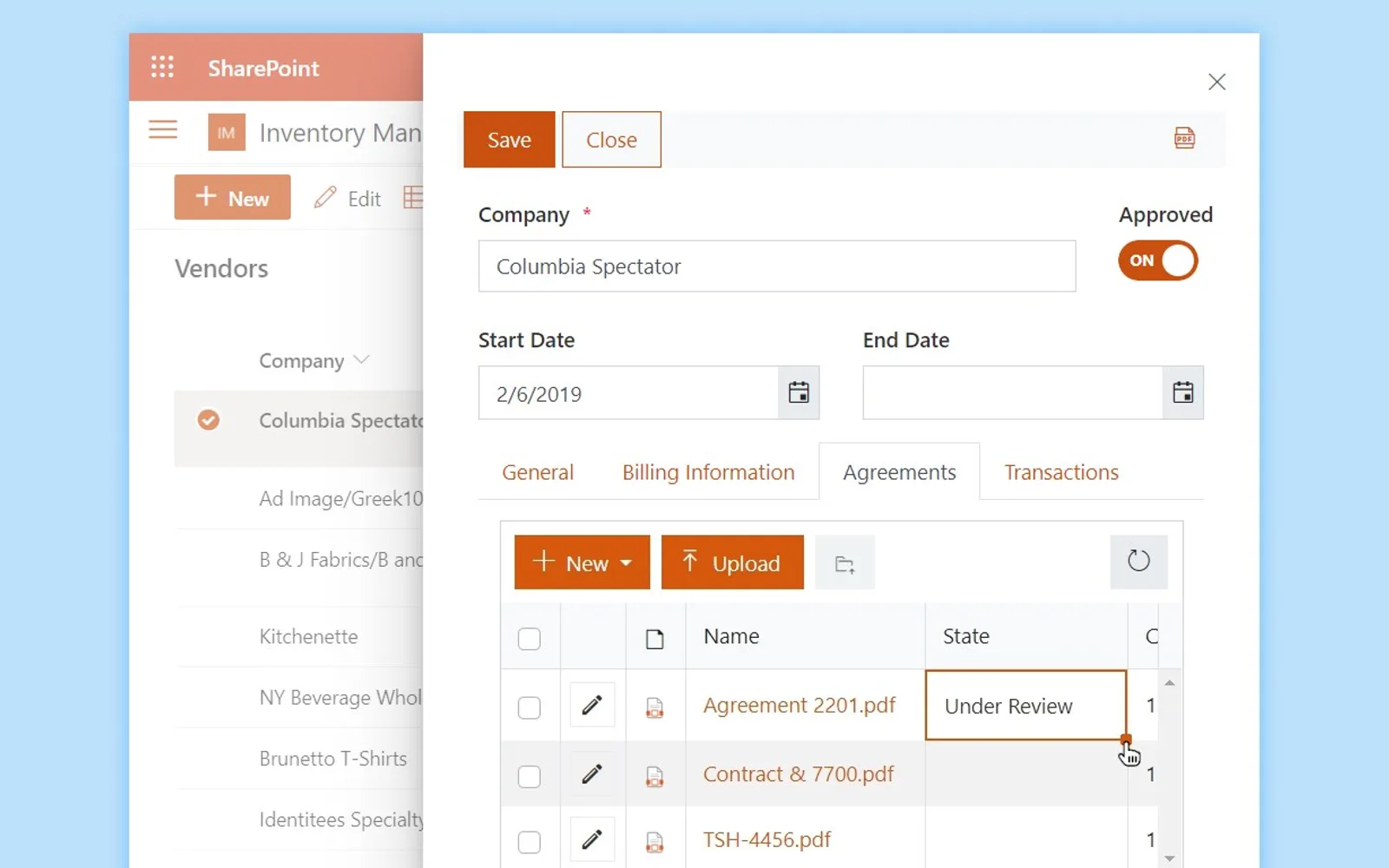Open the SharePoint app launcher grid

pos(162,67)
